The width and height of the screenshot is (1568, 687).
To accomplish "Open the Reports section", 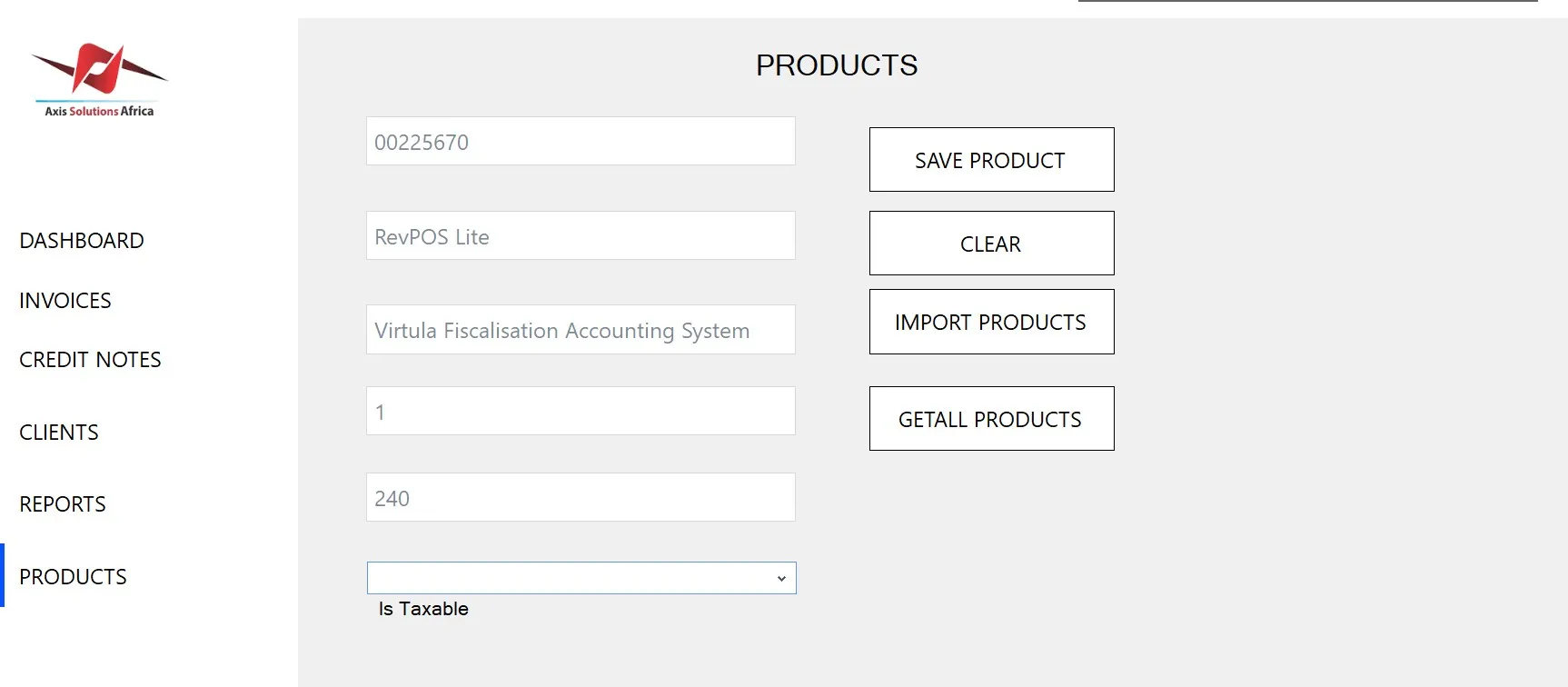I will pos(63,504).
